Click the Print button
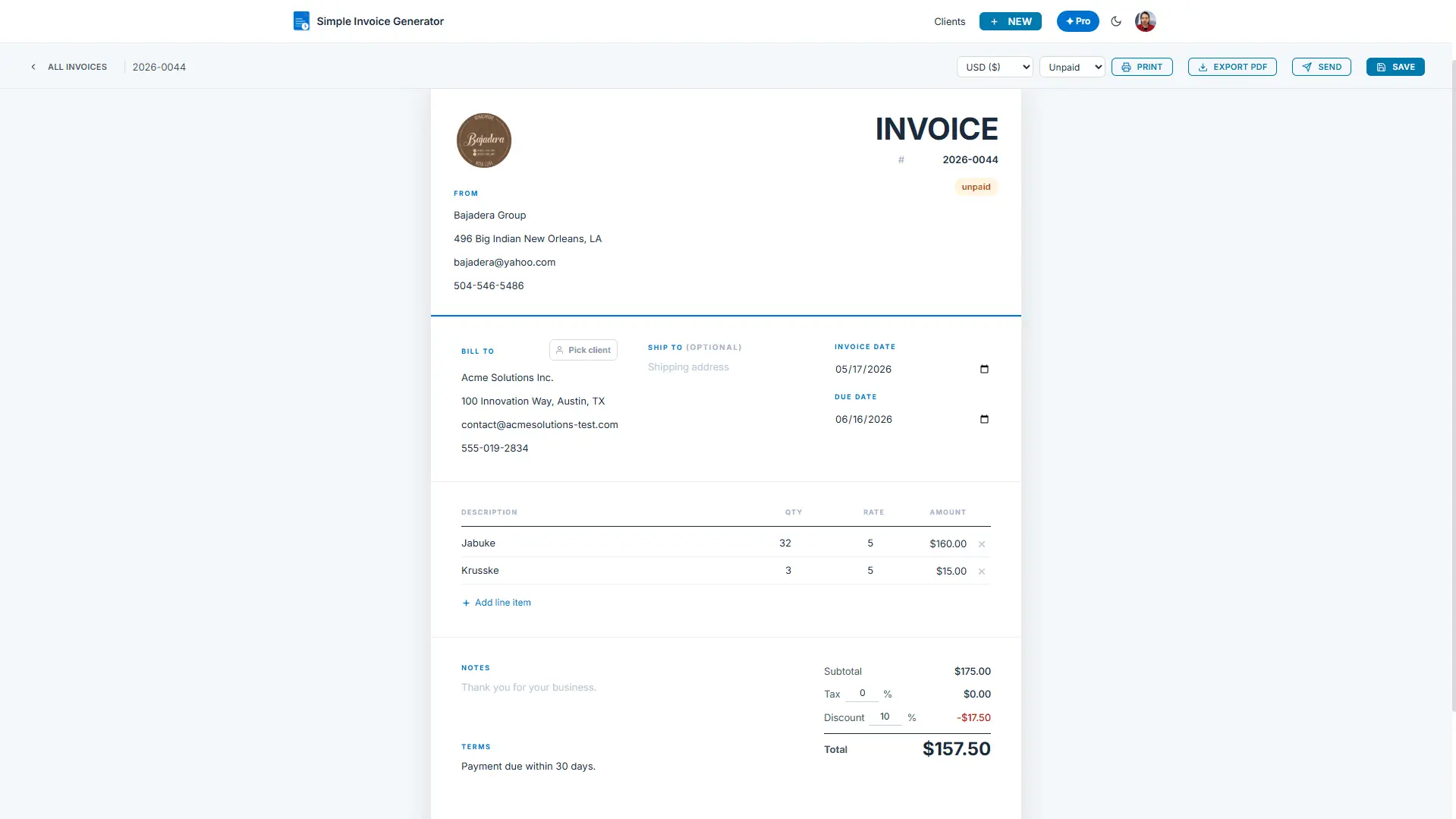Image resolution: width=1456 pixels, height=819 pixels. (x=1142, y=67)
